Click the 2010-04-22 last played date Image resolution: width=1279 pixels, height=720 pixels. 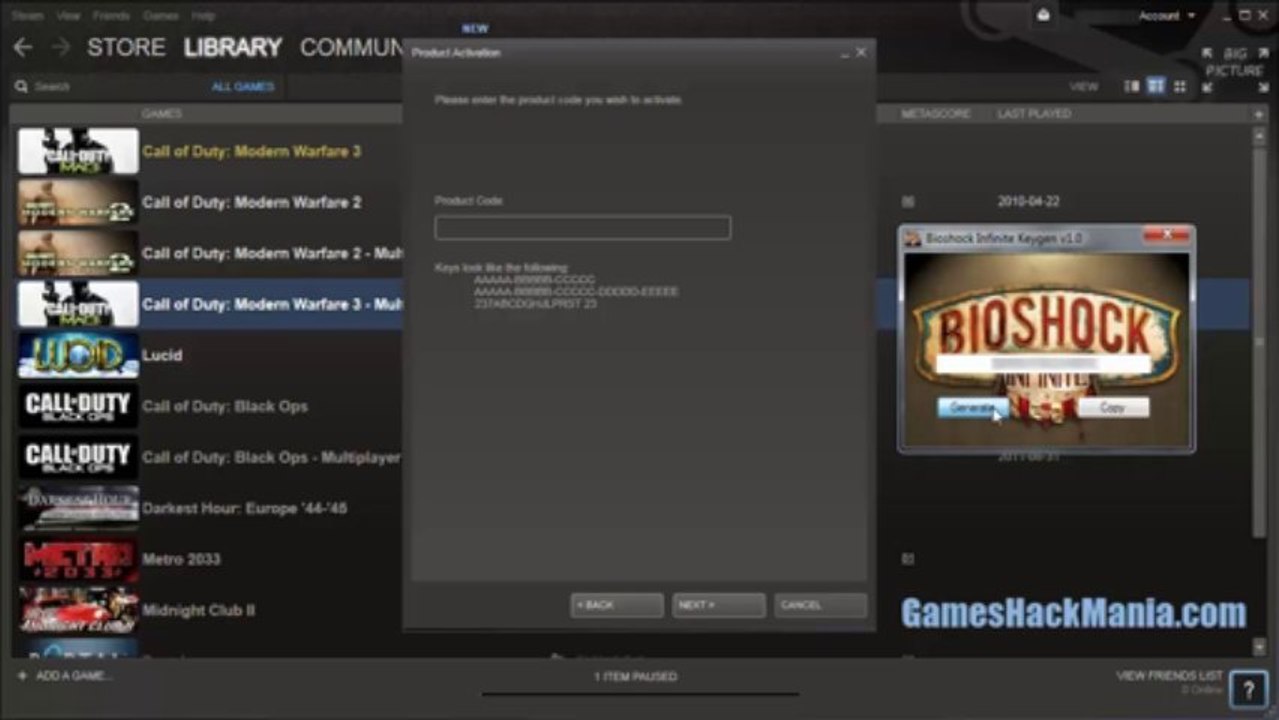coord(1028,202)
